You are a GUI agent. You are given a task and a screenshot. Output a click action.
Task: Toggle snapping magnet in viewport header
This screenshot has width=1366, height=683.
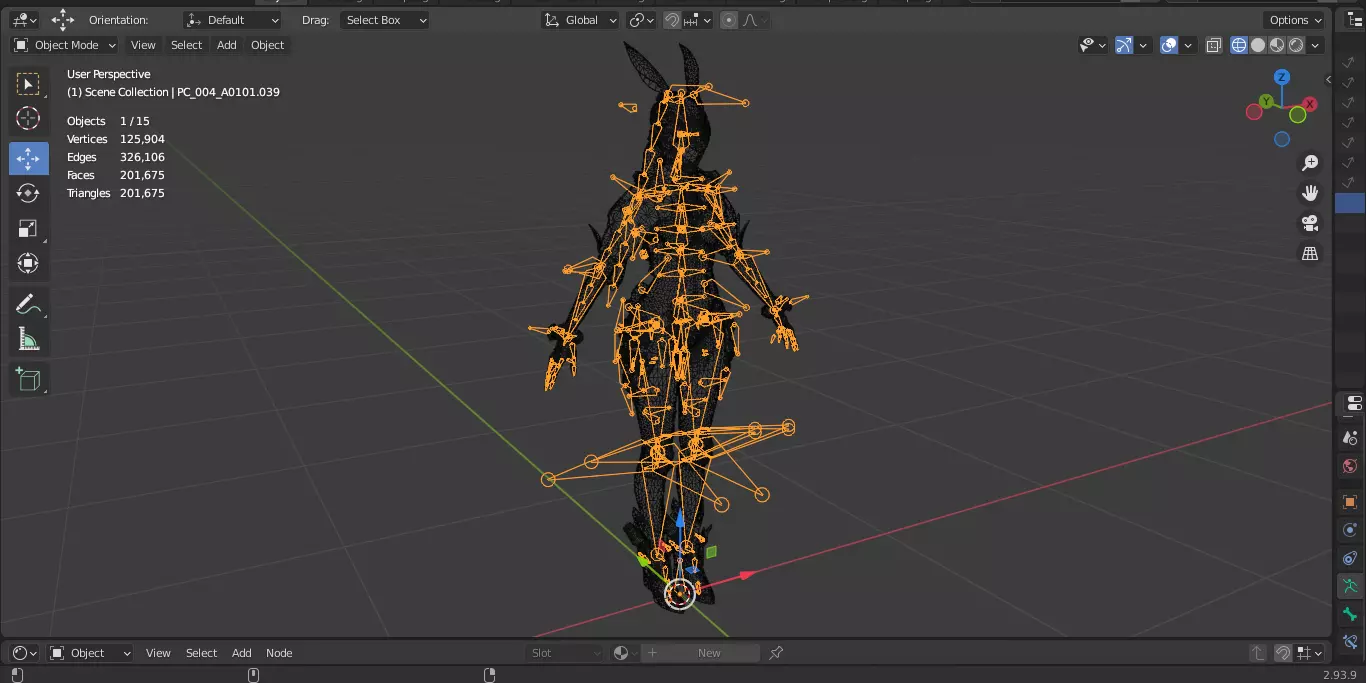point(673,20)
